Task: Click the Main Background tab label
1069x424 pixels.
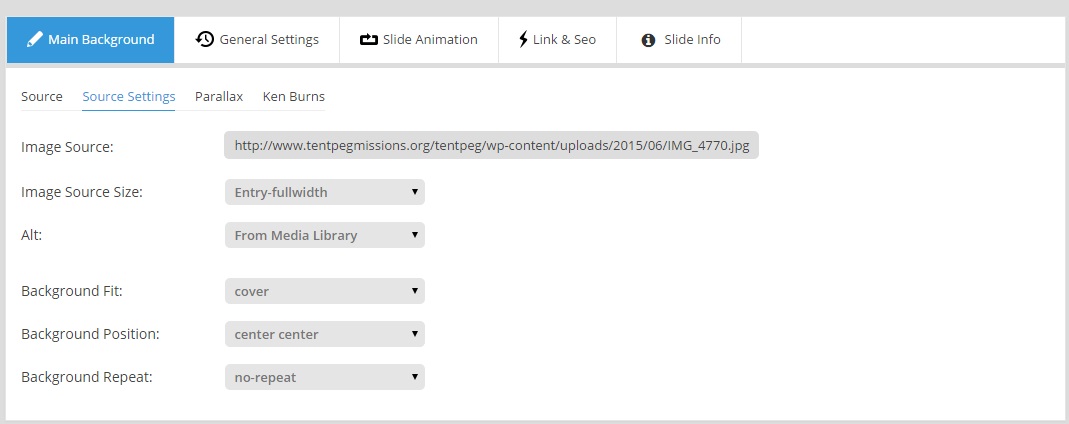Action: [x=101, y=40]
